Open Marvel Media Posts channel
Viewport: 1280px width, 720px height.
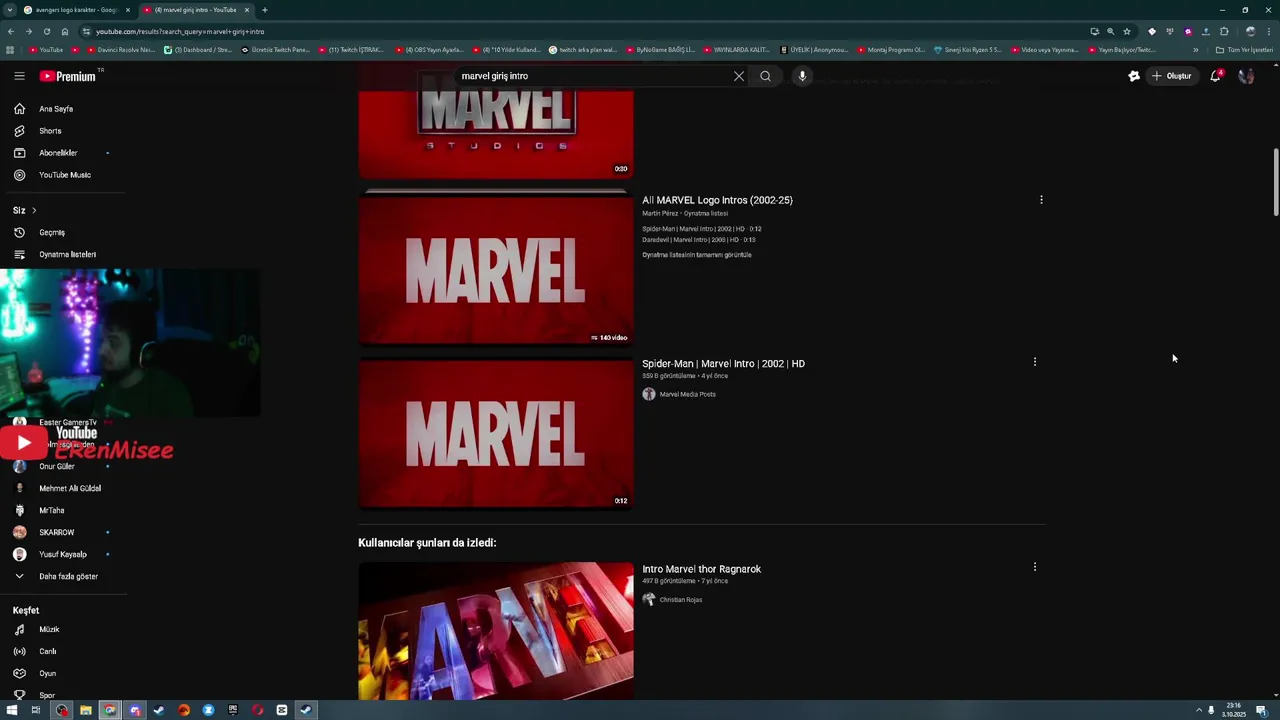[687, 394]
